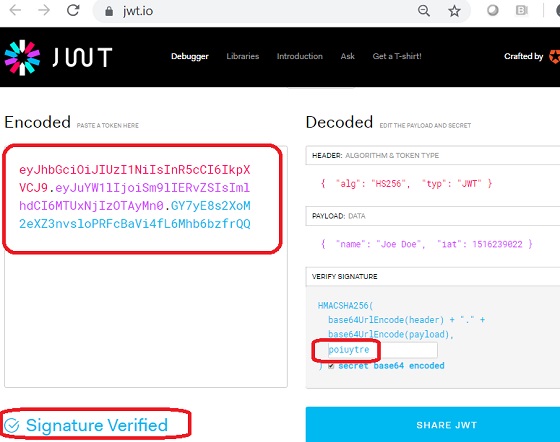The image size is (560, 442).
Task: Click the HEADER: ALGORITHM & TOKEN TYPE label
Action: (375, 156)
